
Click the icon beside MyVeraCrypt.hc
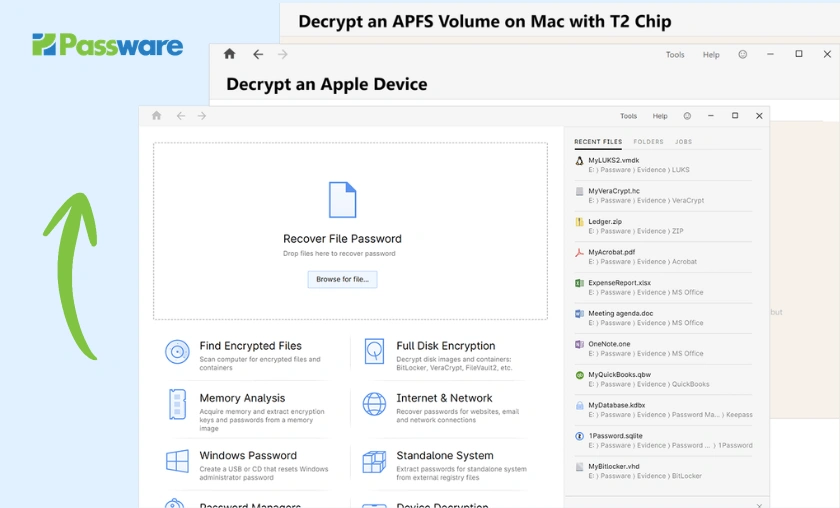(579, 191)
